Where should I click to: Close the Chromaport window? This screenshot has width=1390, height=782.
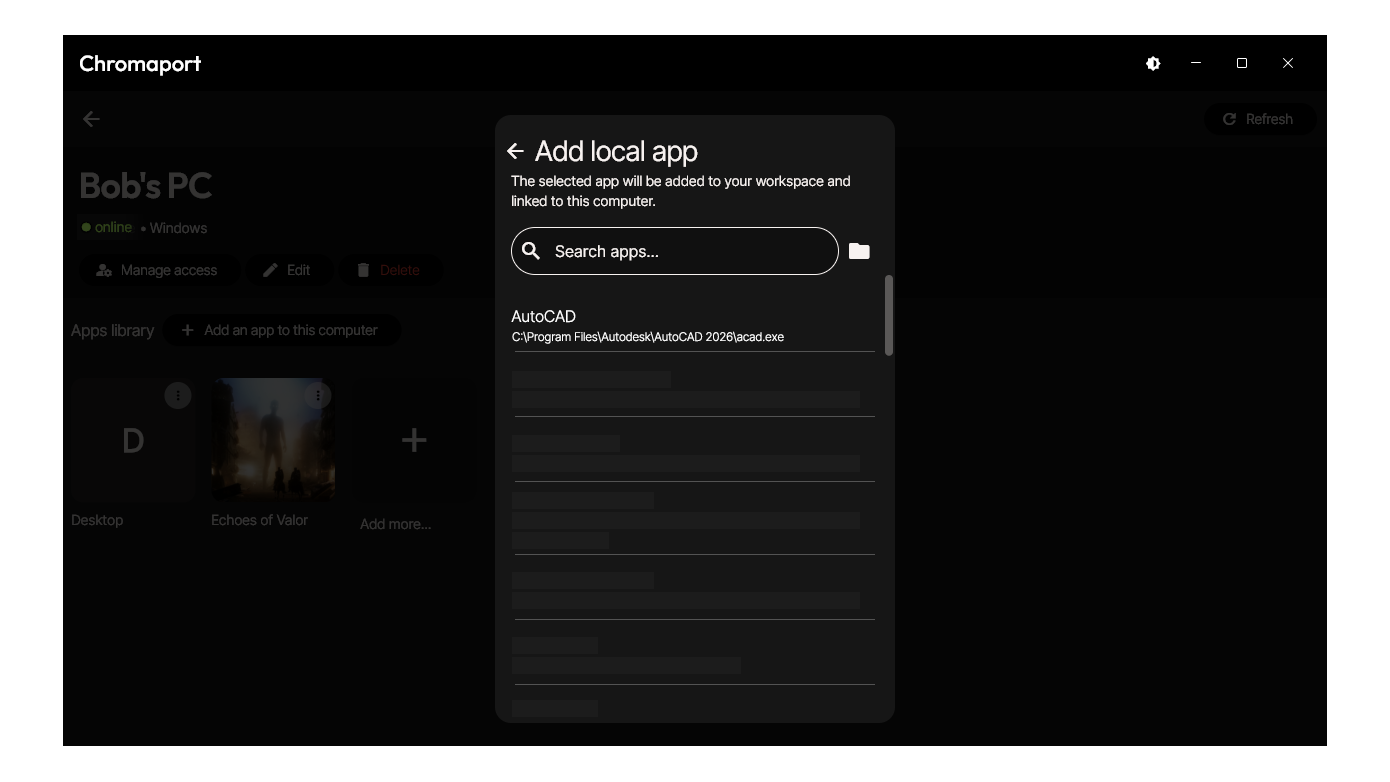coord(1288,63)
